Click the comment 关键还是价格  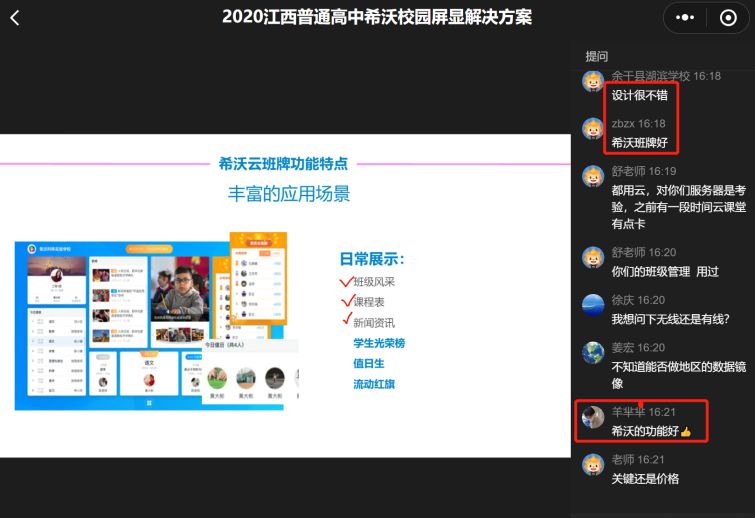645,478
